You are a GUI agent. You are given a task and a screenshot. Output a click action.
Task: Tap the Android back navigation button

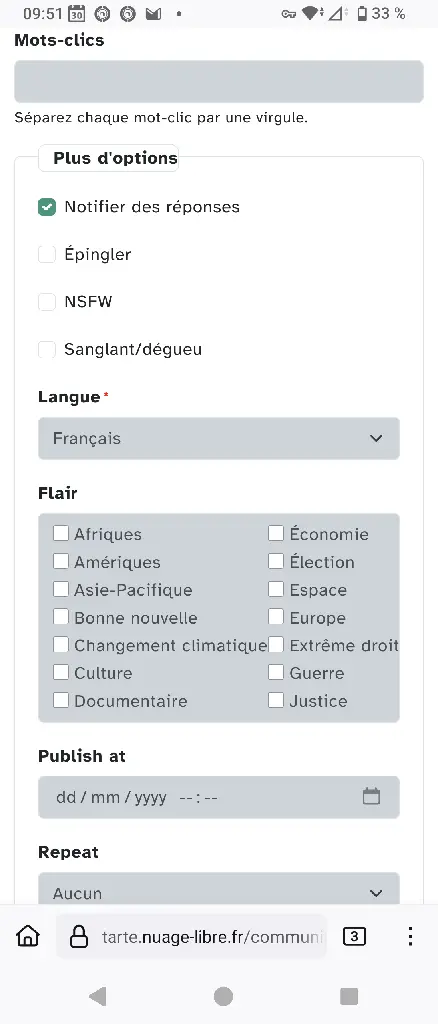97,996
